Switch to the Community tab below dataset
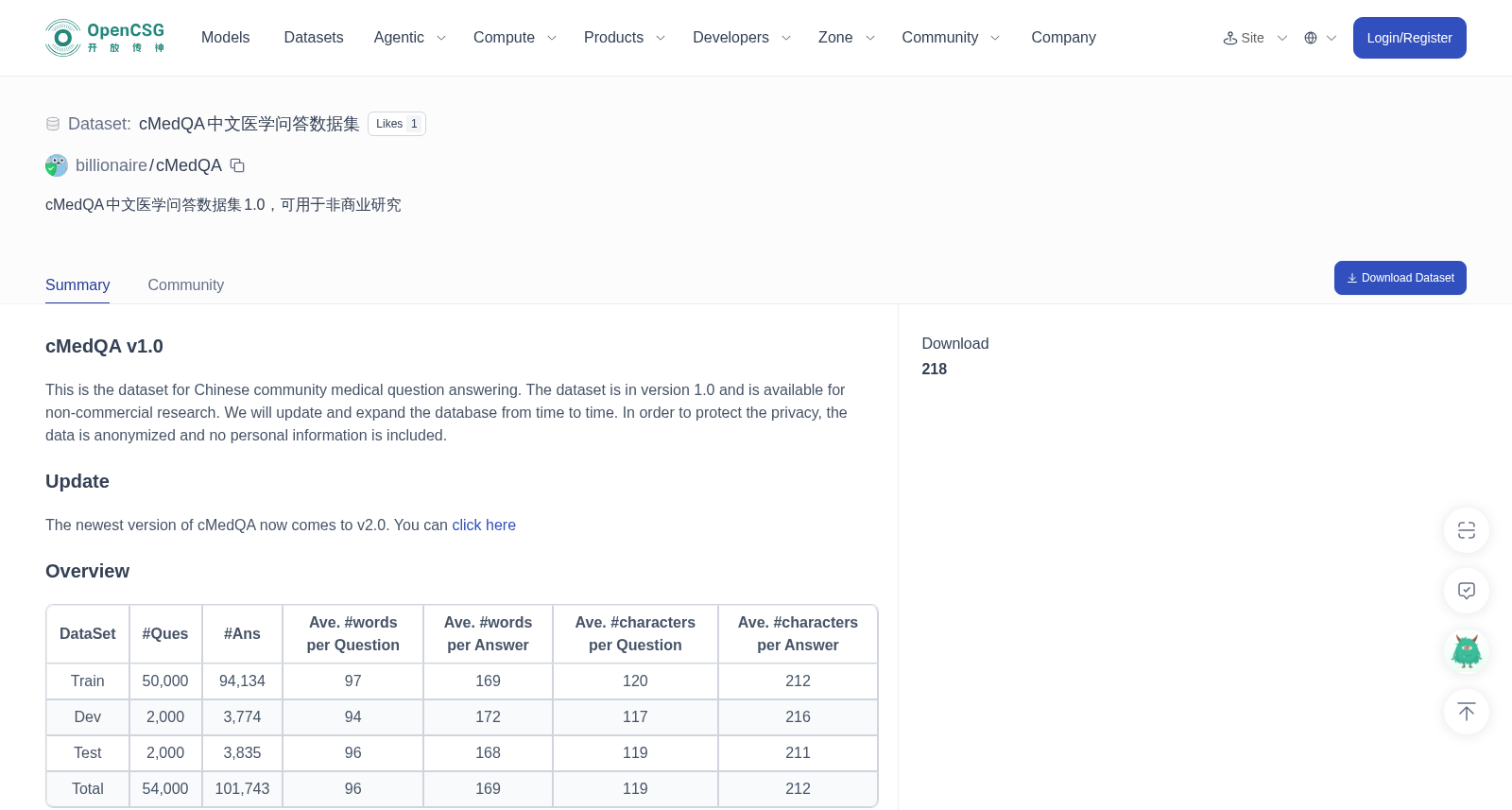This screenshot has height=810, width=1512. [186, 285]
